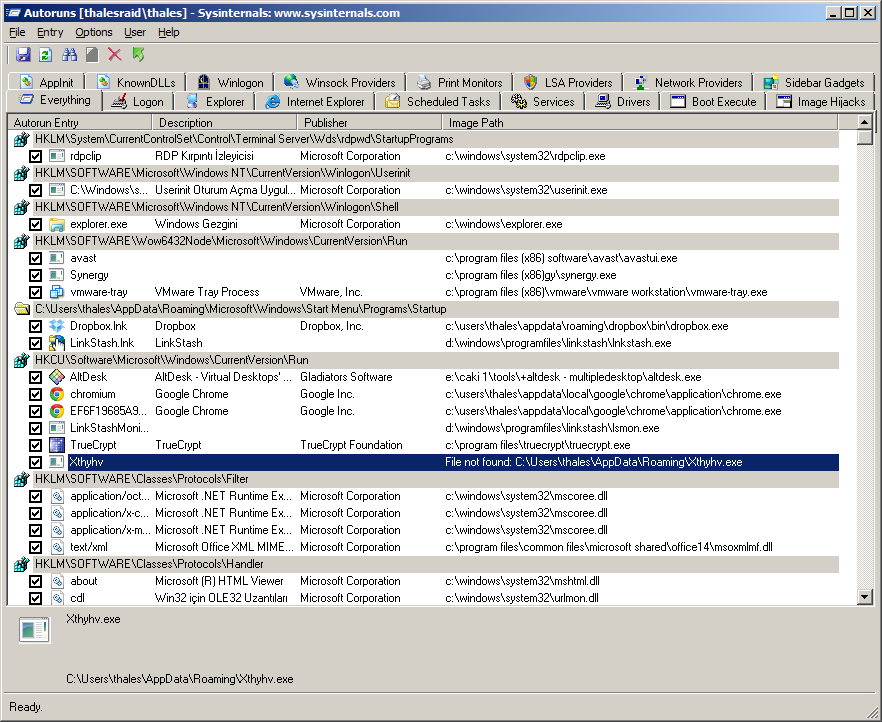Select the Image Hijacks tab
882x722 pixels.
point(821,102)
